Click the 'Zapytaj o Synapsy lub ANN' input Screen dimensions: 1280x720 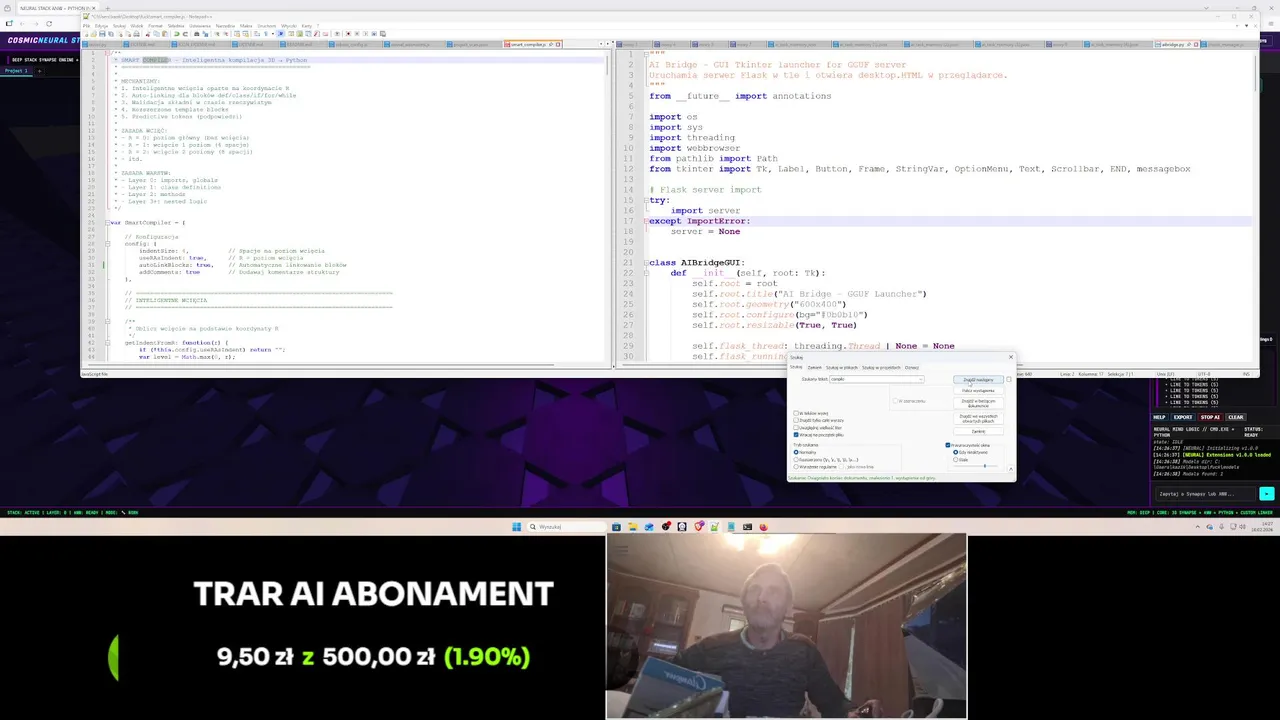[x=1205, y=494]
